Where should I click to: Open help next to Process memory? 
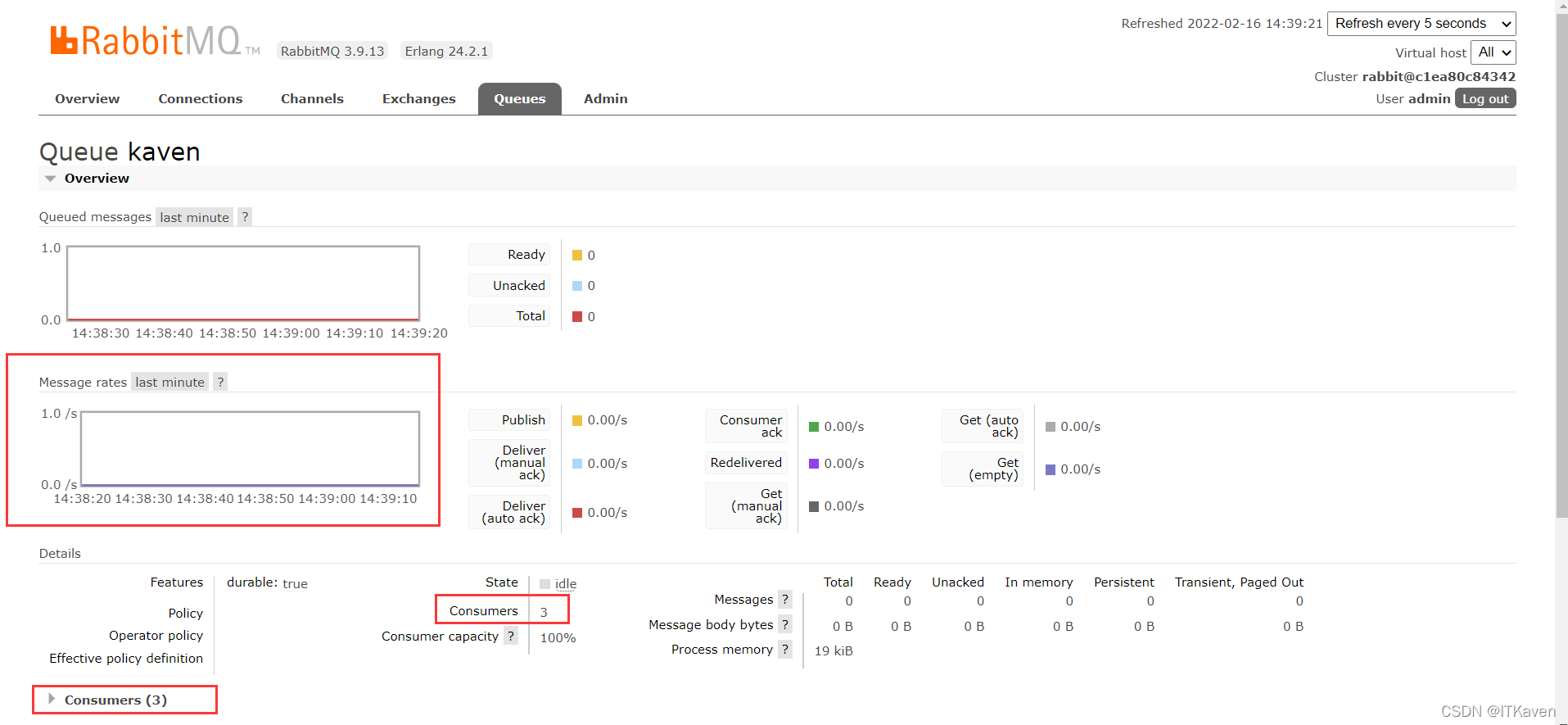pyautogui.click(x=785, y=649)
